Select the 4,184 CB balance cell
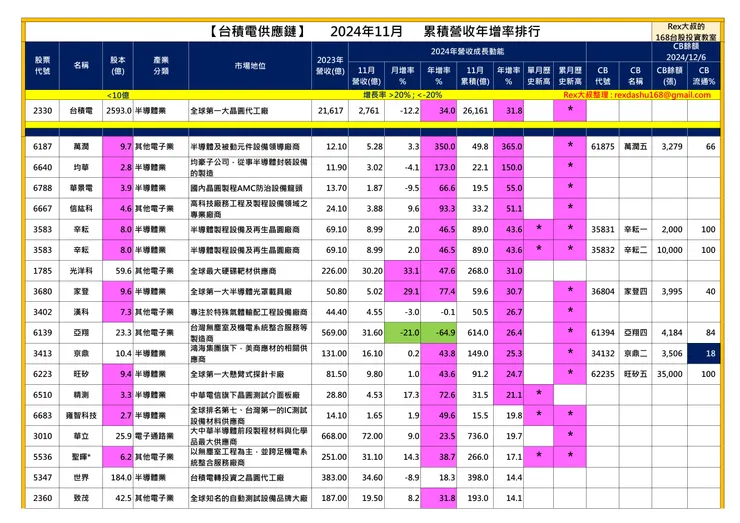Image resolution: width=740 pixels, height=523 pixels. coord(670,333)
